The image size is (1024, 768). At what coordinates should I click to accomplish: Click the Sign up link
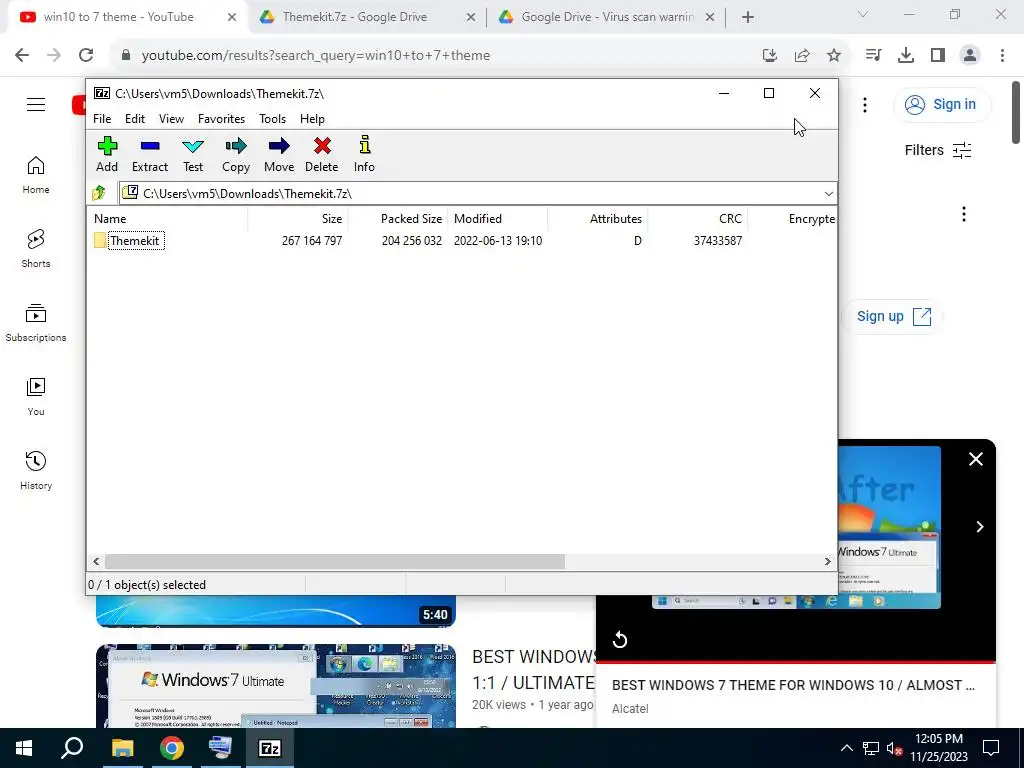click(x=893, y=317)
